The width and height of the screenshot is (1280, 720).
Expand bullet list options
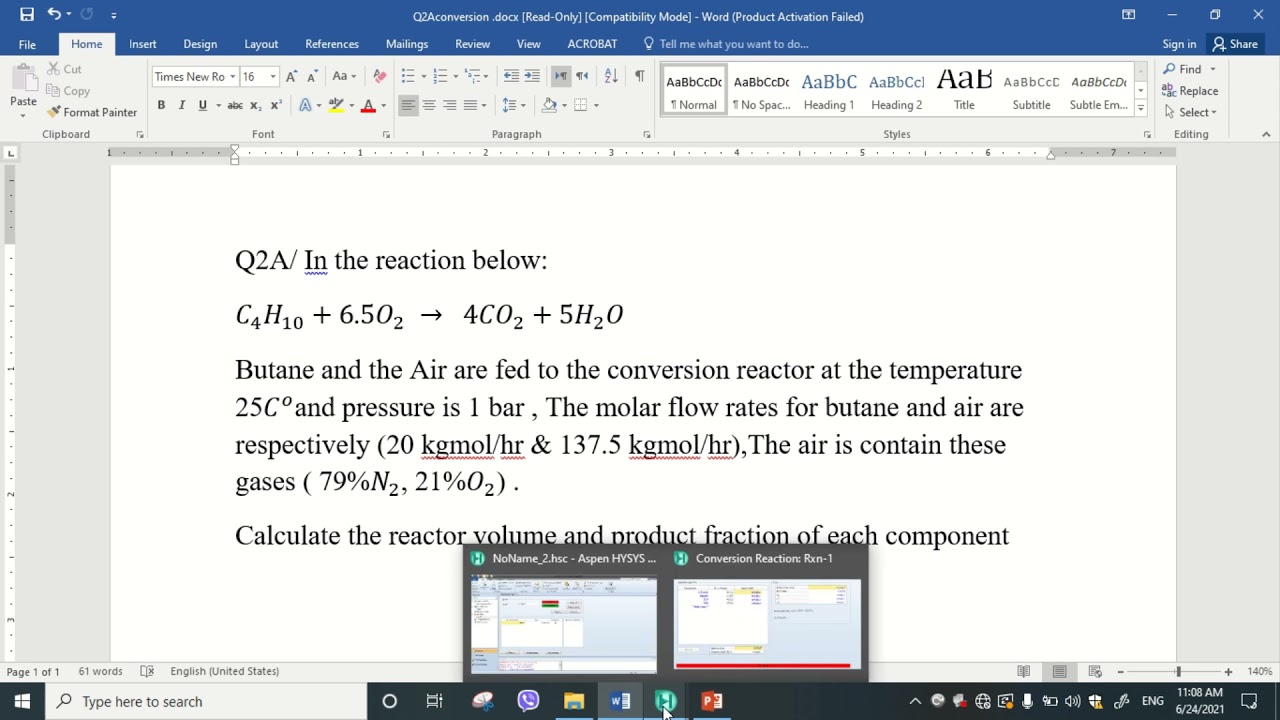424,76
